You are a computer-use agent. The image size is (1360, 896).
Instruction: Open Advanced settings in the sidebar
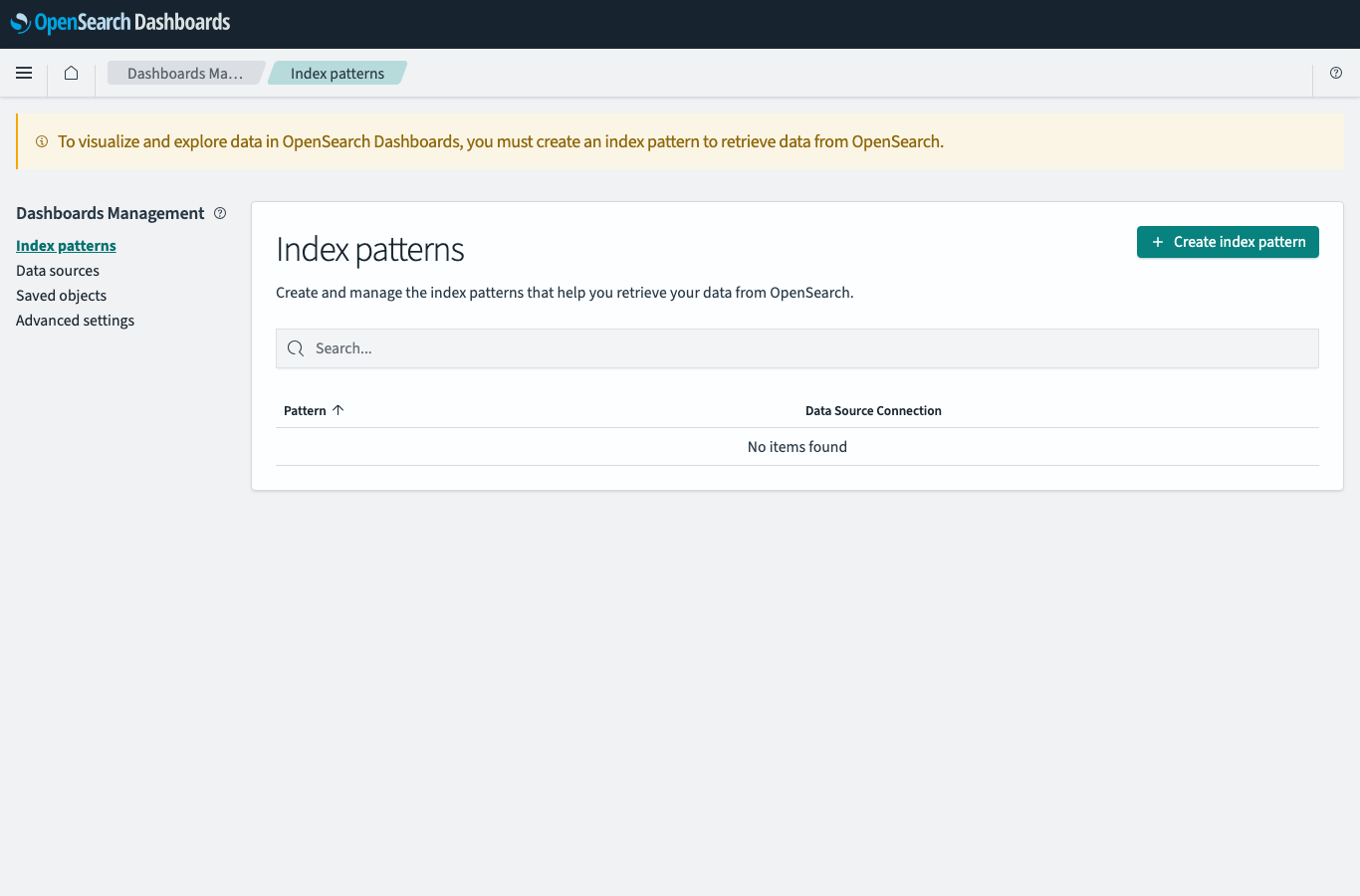click(75, 321)
